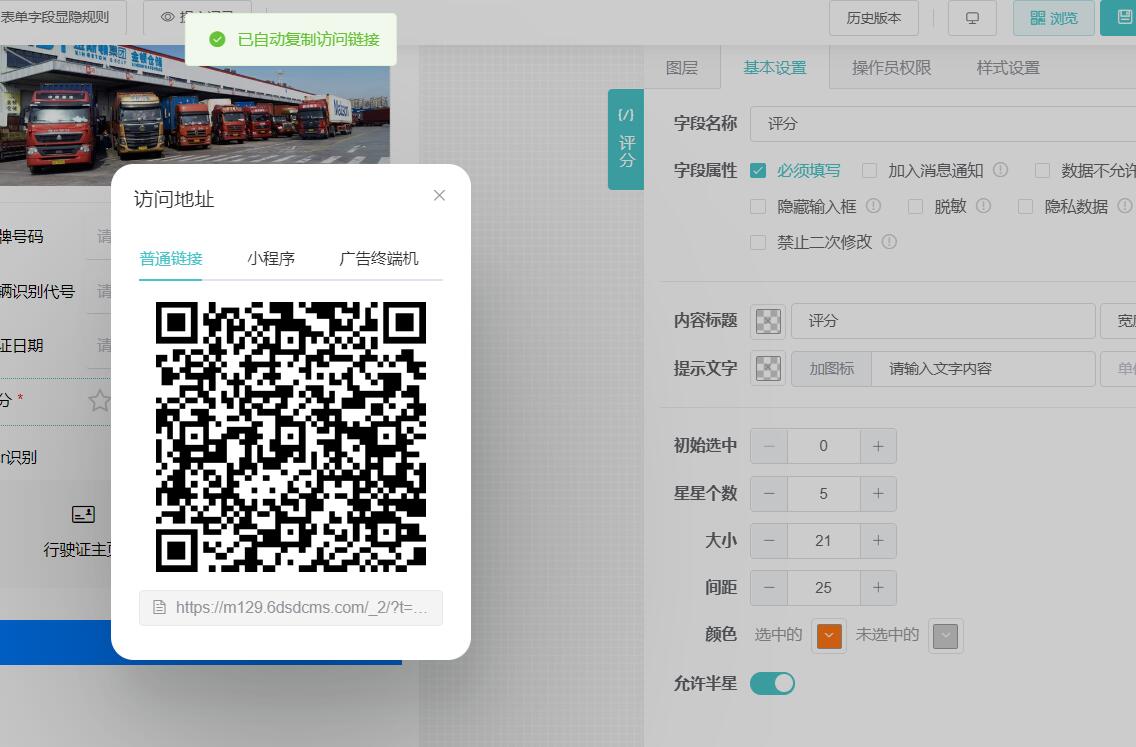Click the 行驶证主页 ID card icon
The width and height of the screenshot is (1136, 747).
click(x=83, y=514)
